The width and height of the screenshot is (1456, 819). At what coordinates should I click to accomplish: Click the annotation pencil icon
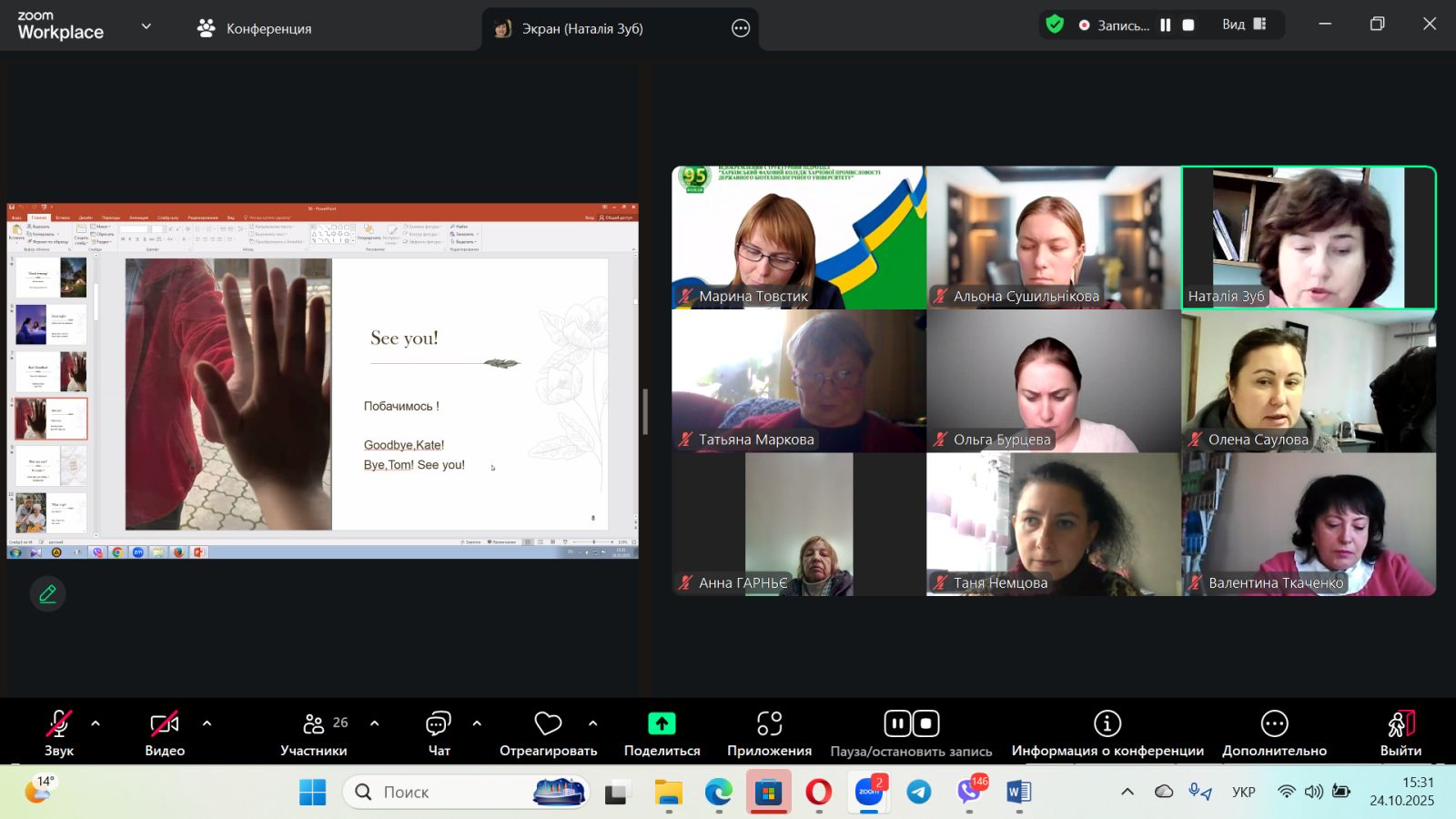click(x=47, y=594)
